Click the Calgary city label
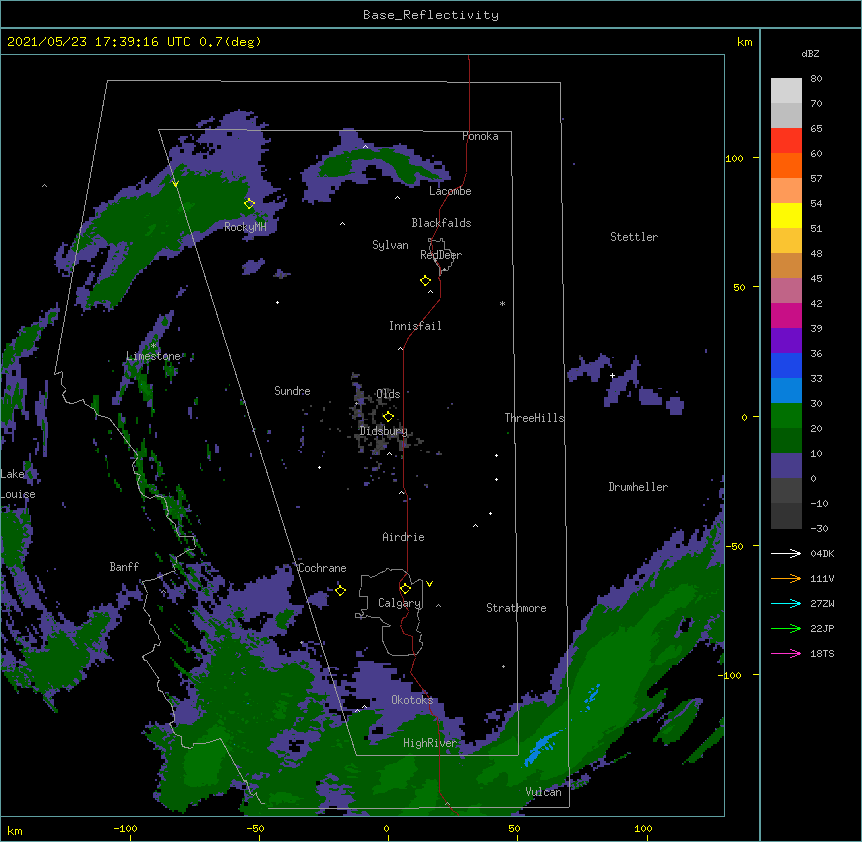This screenshot has width=862, height=842. [399, 603]
